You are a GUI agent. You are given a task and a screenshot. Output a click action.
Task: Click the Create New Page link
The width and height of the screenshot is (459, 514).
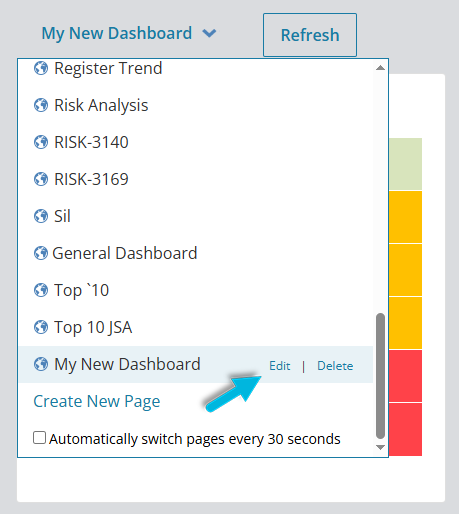tap(97, 401)
